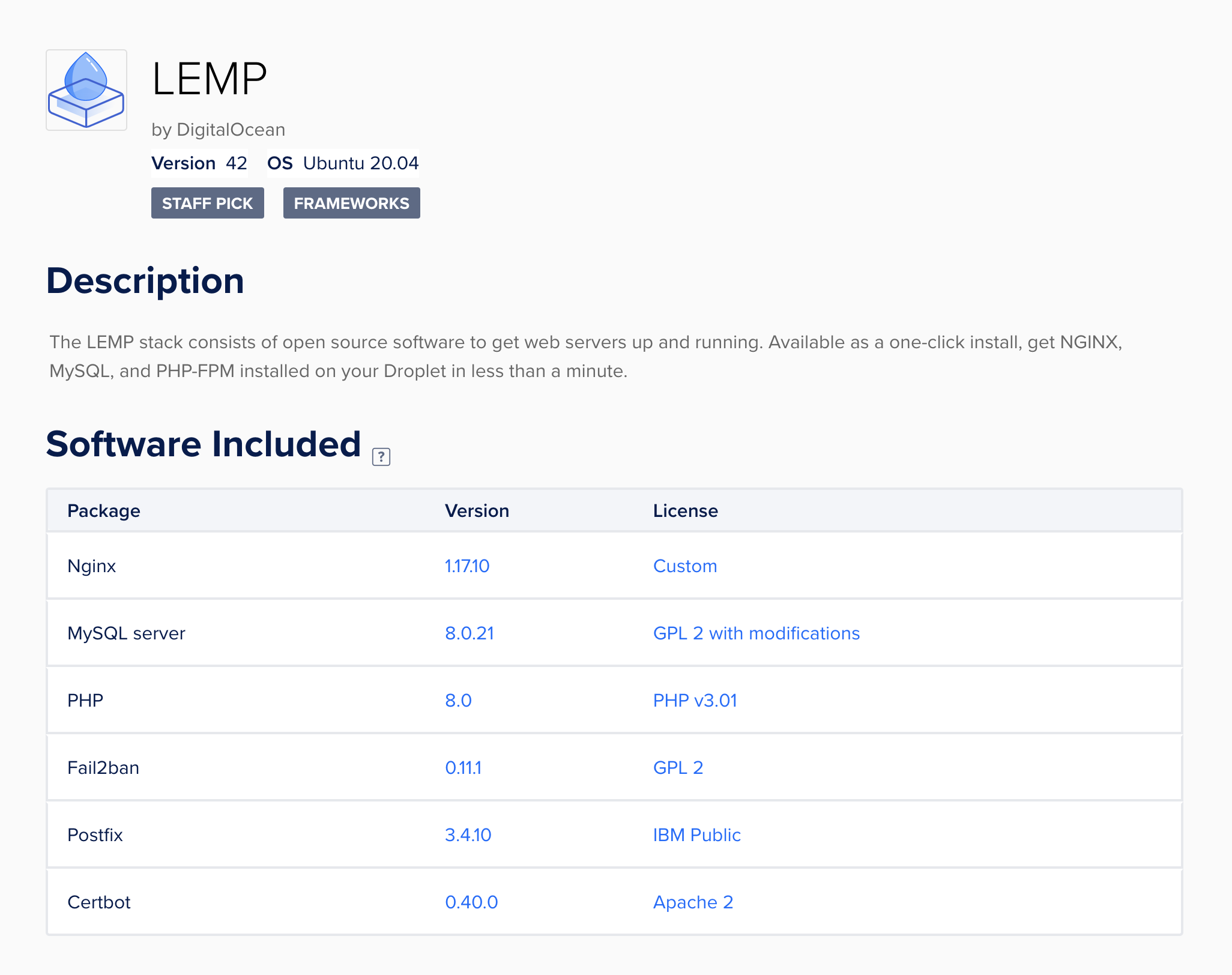
Task: Select the FRAMEWORKS badge
Action: pyautogui.click(x=351, y=203)
